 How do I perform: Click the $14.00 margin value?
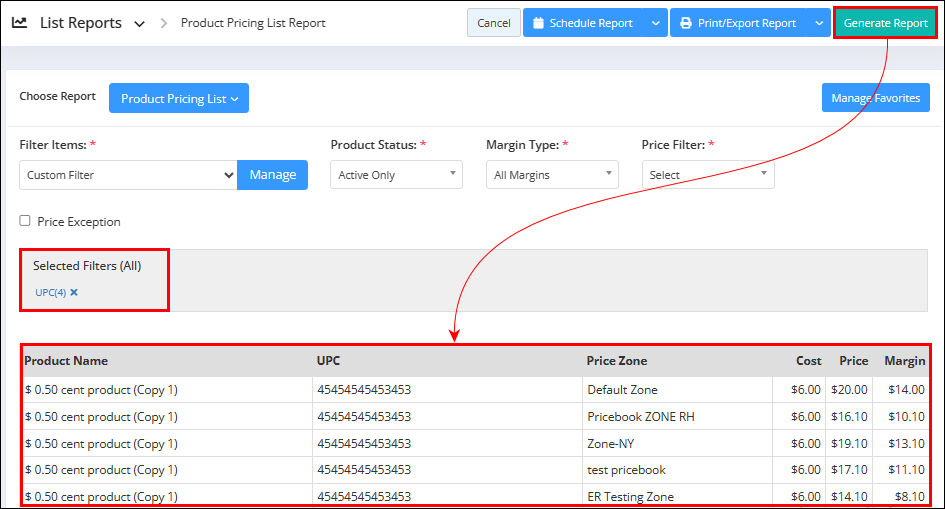[906, 390]
